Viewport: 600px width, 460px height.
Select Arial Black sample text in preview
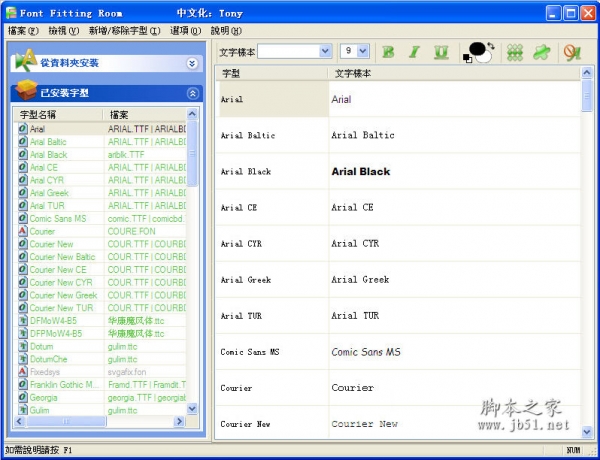point(361,171)
